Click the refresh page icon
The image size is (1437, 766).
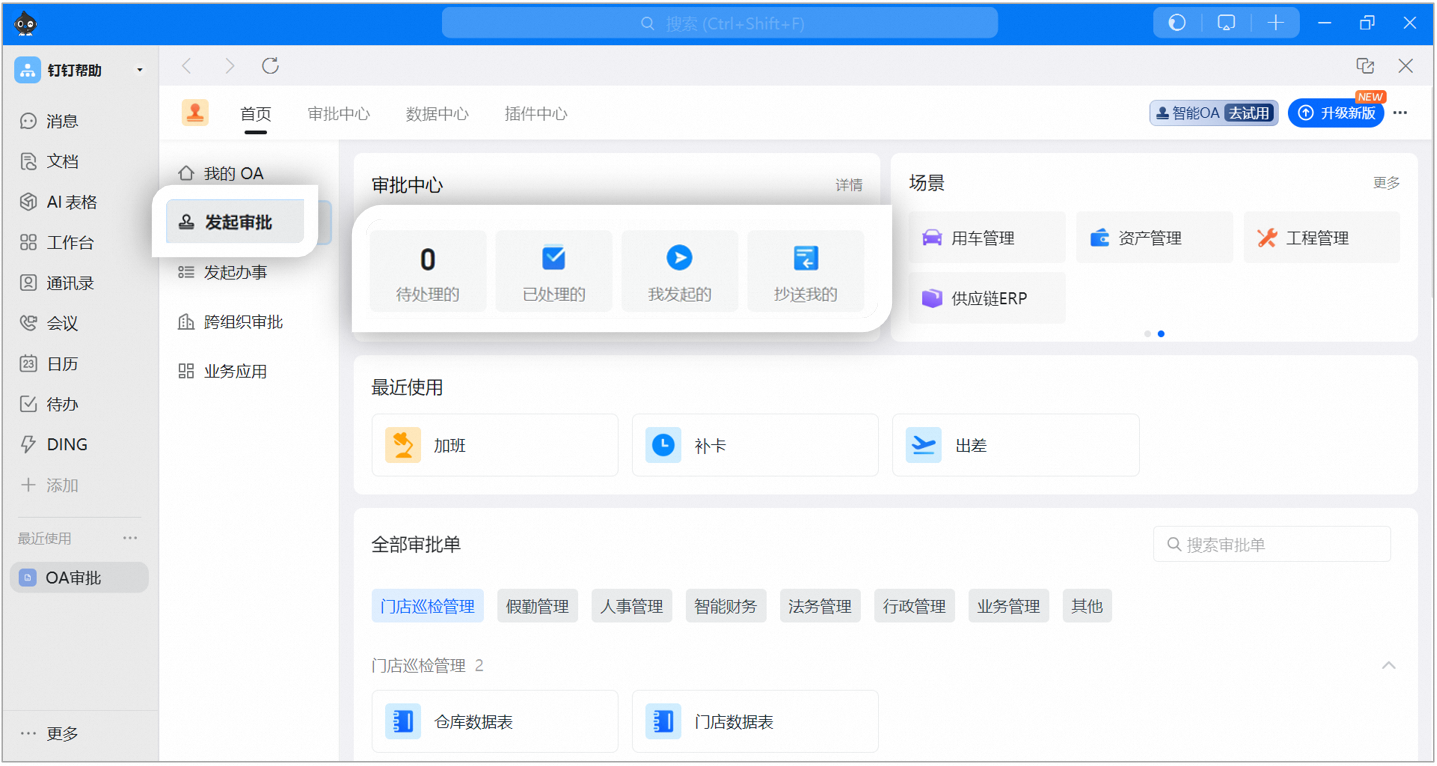(270, 66)
